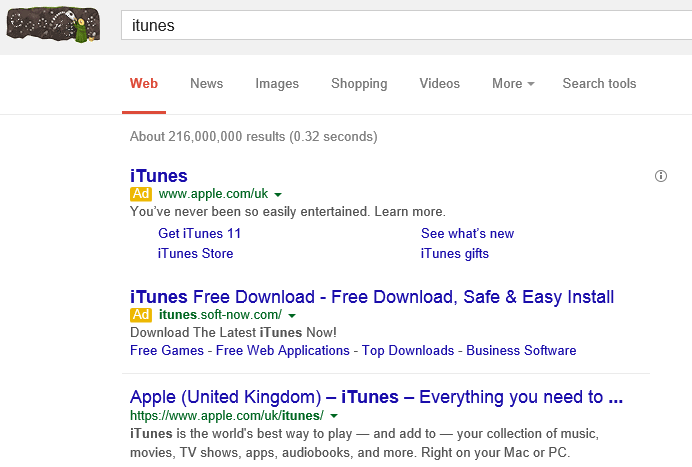Open Apple (United Kingdom) – iTunes result
The height and width of the screenshot is (467, 692).
pyautogui.click(x=376, y=397)
